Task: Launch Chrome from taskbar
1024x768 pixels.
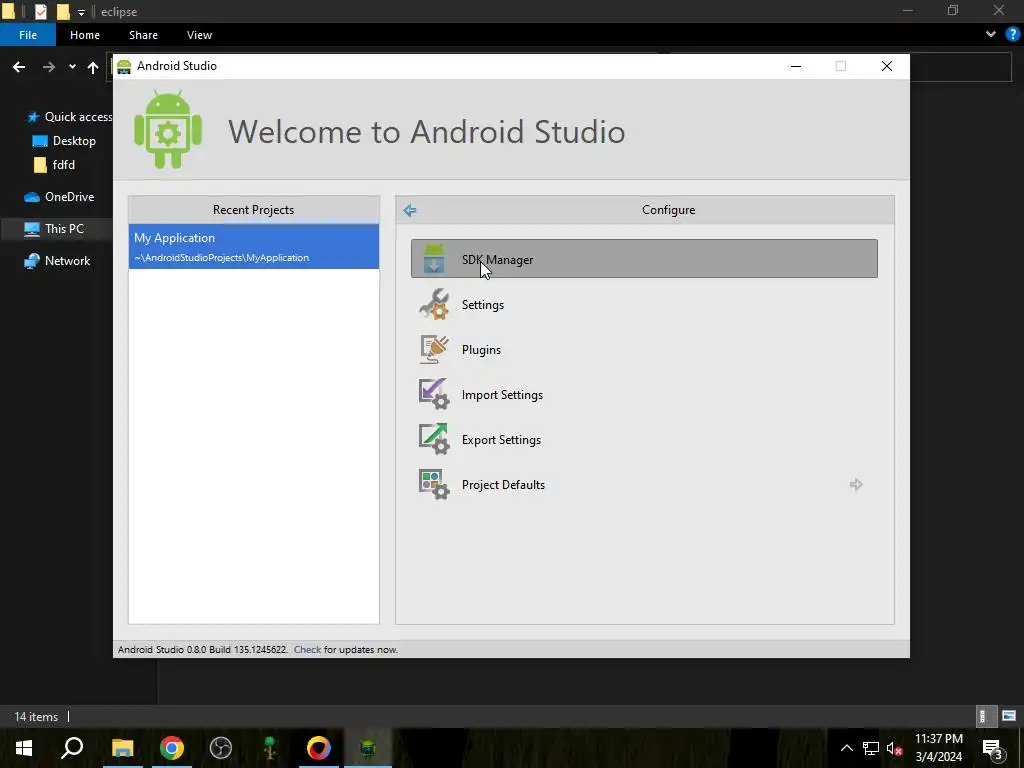Action: [172, 748]
